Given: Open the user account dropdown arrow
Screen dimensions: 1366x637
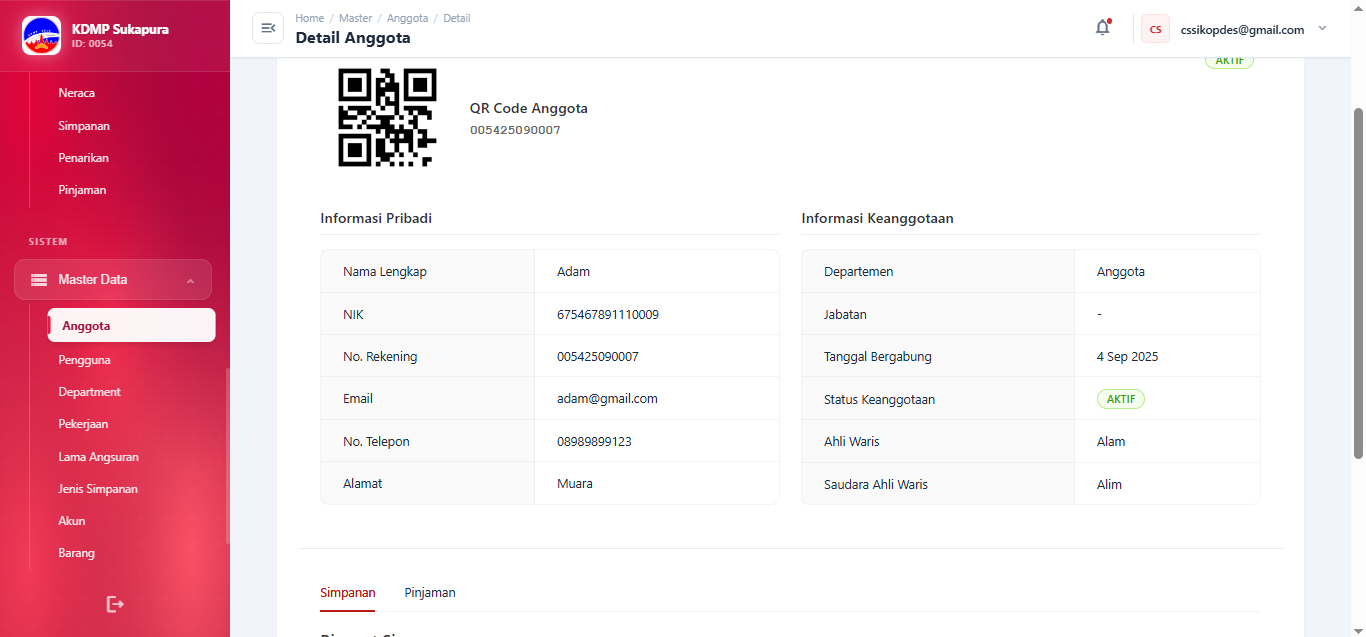Looking at the screenshot, I should tap(1322, 28).
